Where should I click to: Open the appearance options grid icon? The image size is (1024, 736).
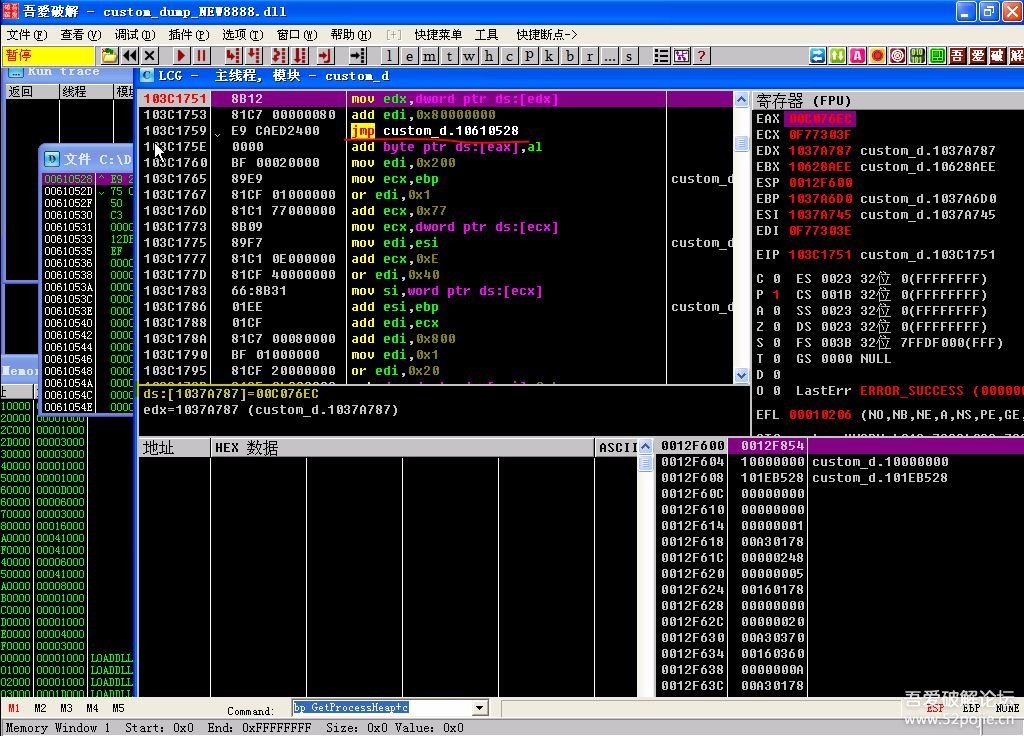[x=681, y=56]
